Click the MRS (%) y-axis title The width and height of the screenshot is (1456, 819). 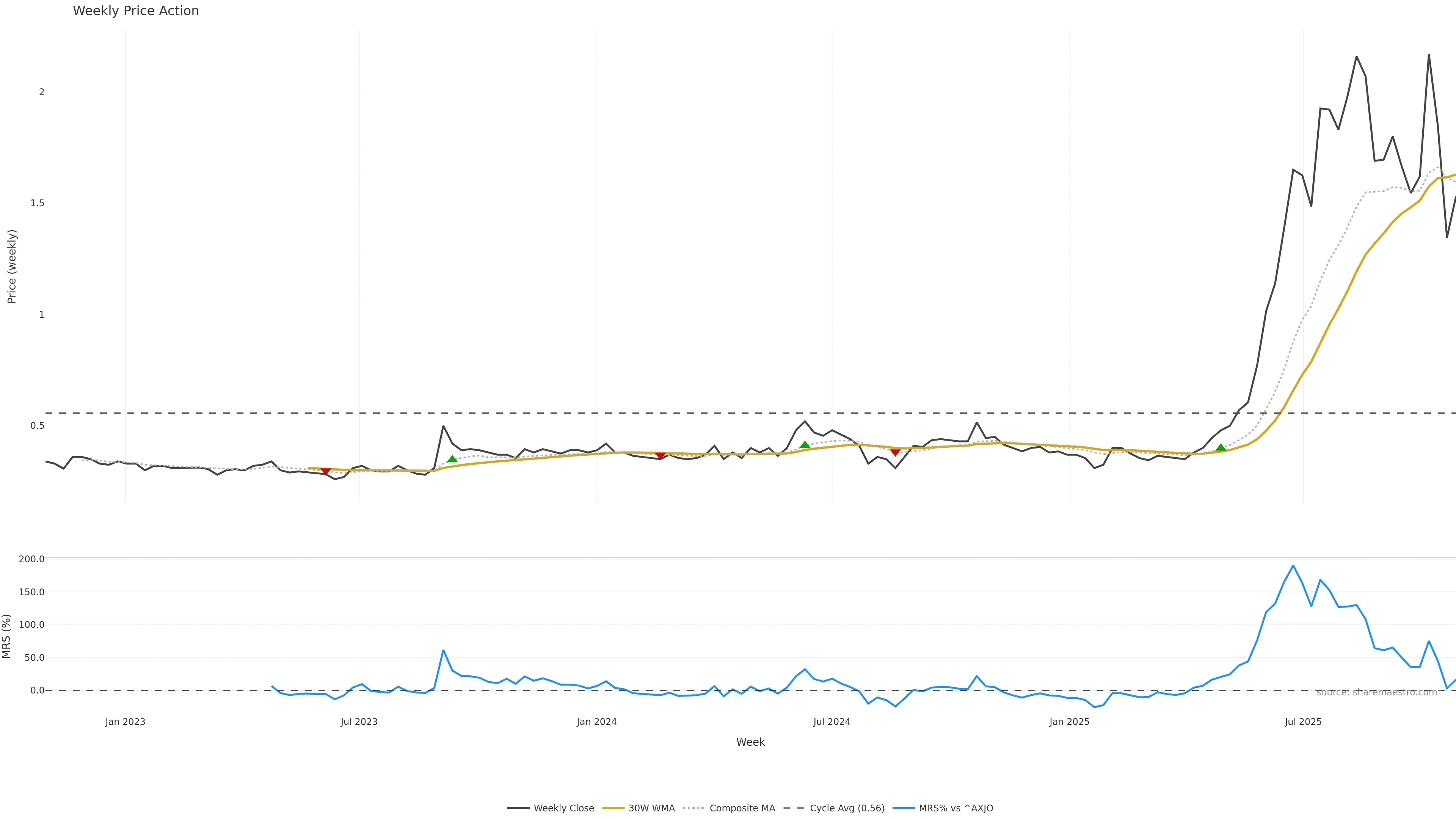pos(7,636)
